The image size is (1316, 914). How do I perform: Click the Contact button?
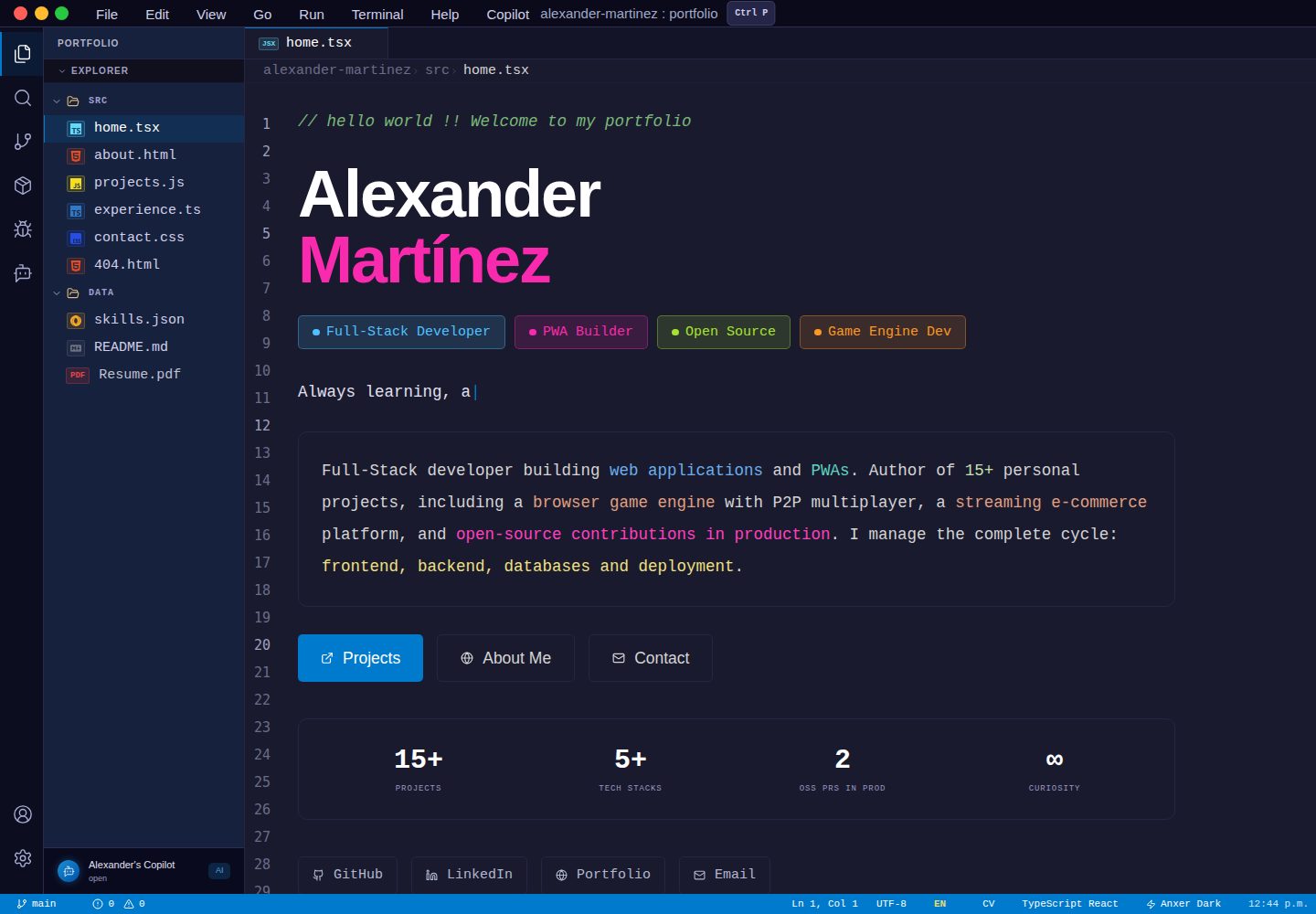(x=651, y=658)
